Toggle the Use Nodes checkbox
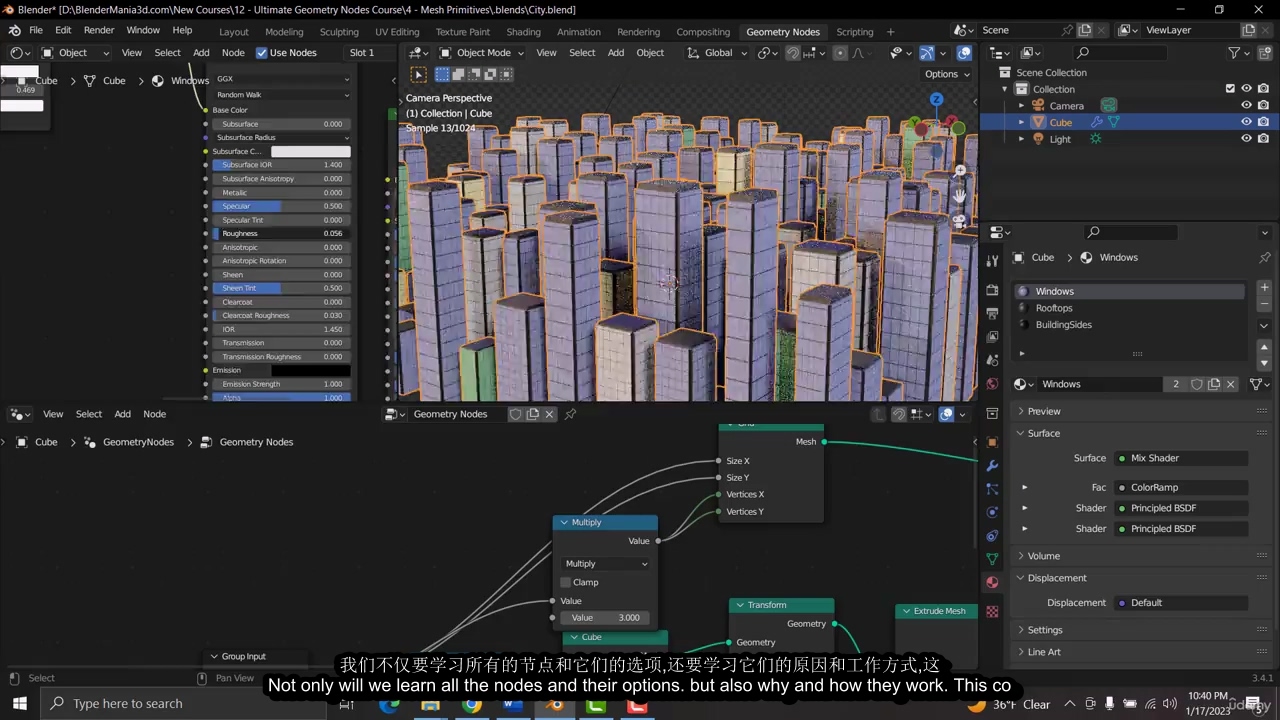 pos(262,53)
